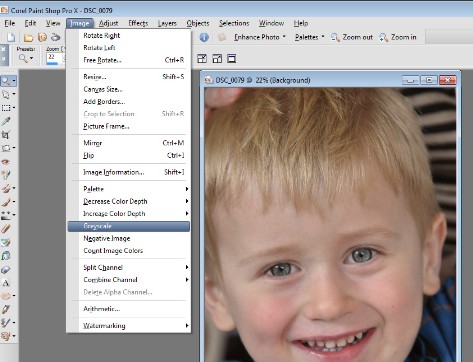Expand the Zoom tool flyout arrow
The height and width of the screenshot is (362, 473).
pyautogui.click(x=14, y=81)
